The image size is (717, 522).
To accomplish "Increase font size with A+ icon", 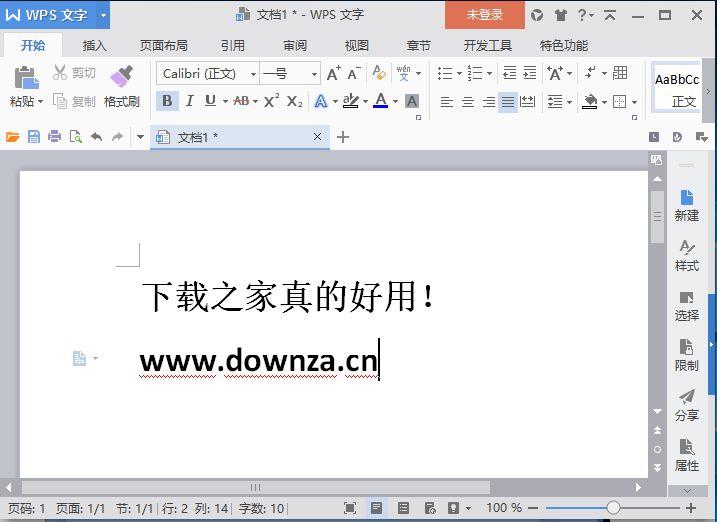I will [334, 73].
